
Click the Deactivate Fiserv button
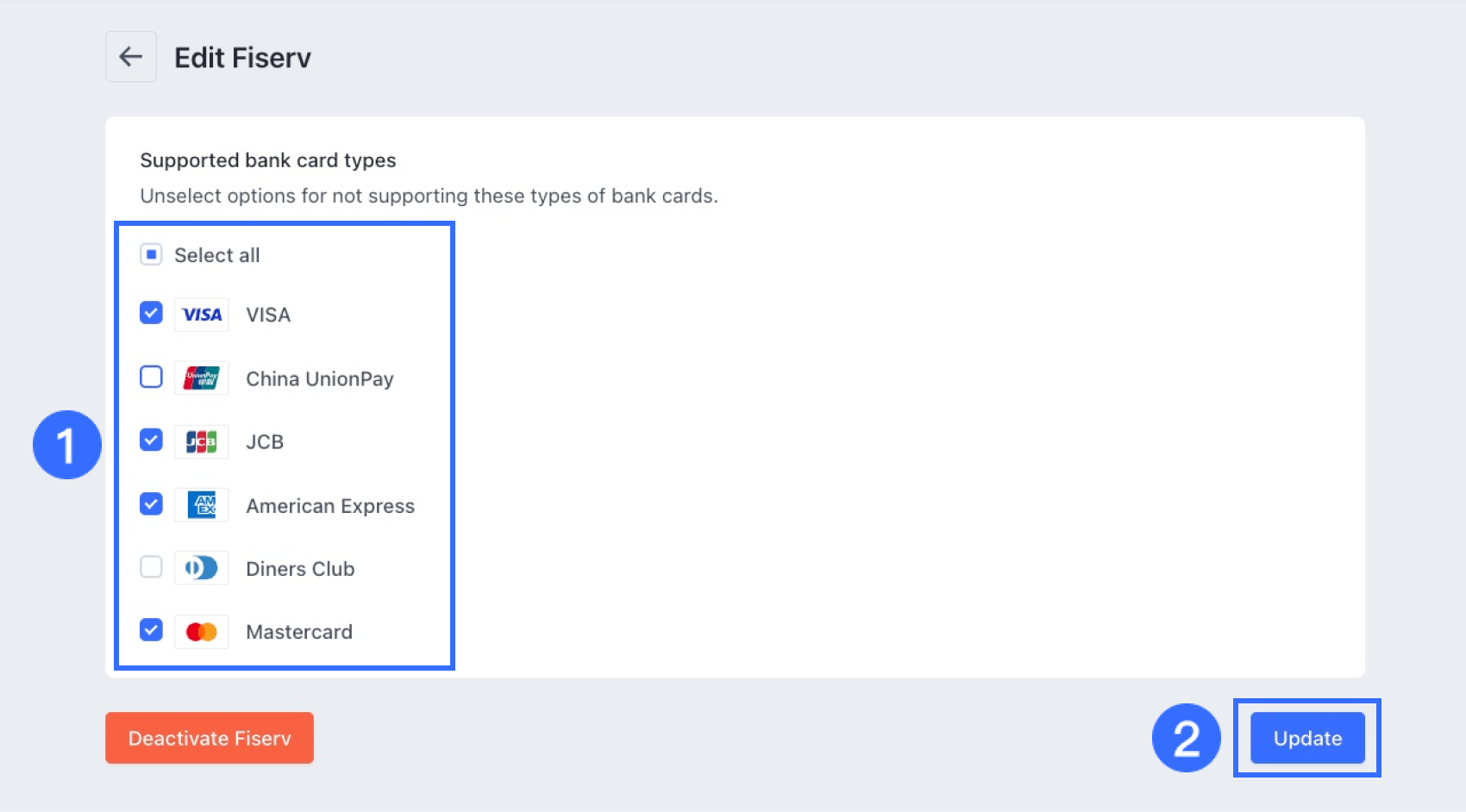(210, 738)
